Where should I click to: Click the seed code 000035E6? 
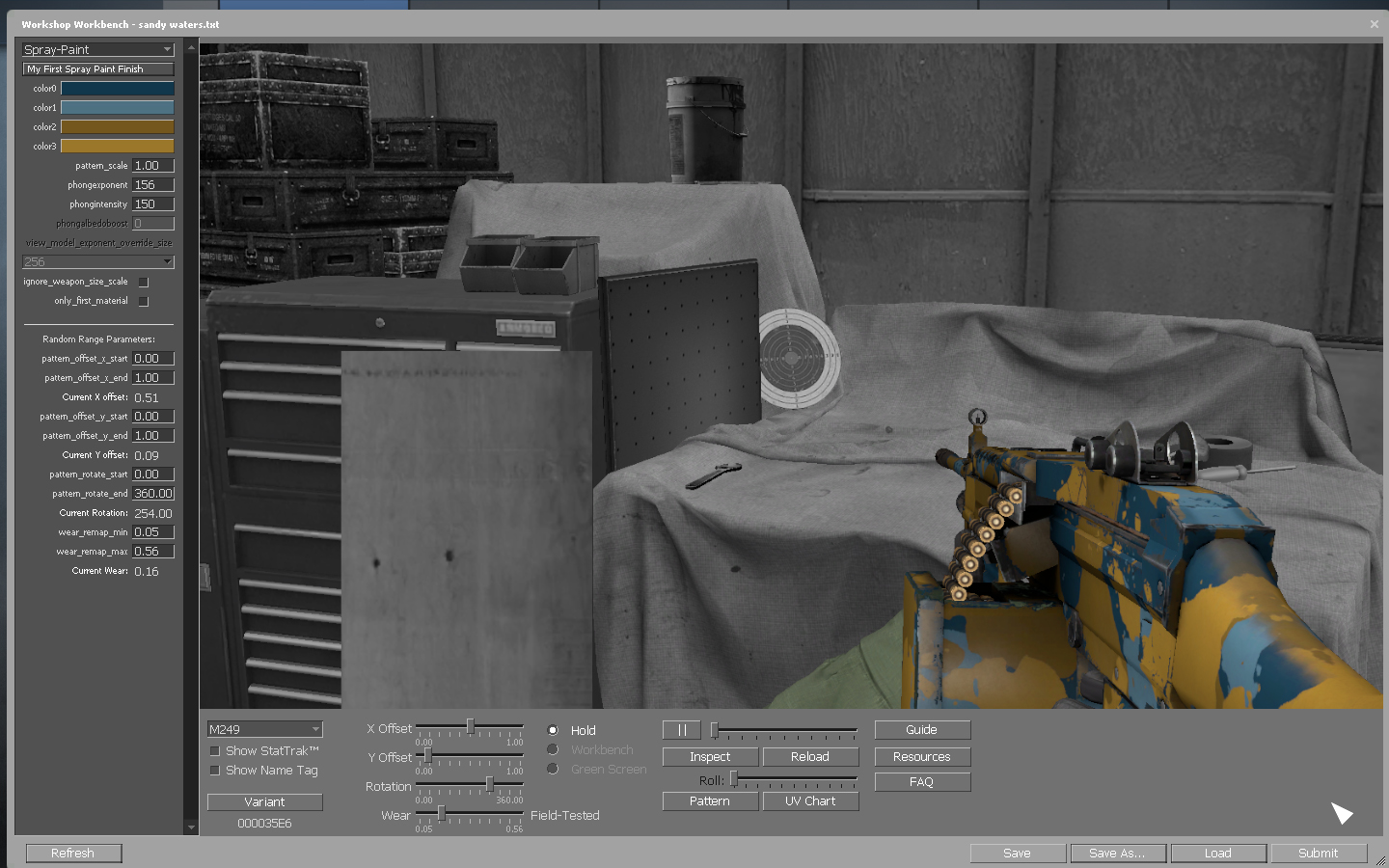coord(264,824)
